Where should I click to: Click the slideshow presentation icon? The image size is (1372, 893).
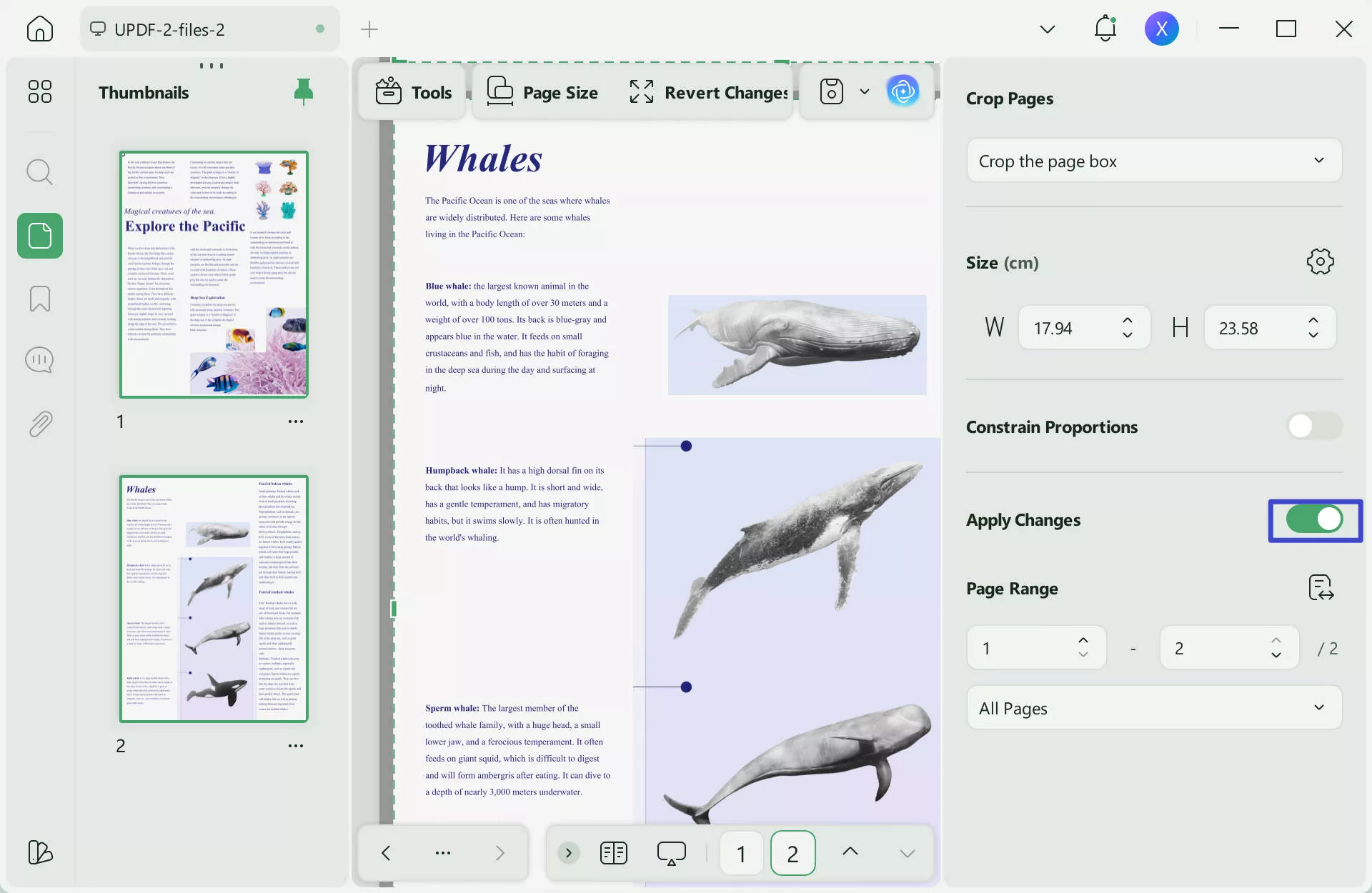pyautogui.click(x=671, y=853)
